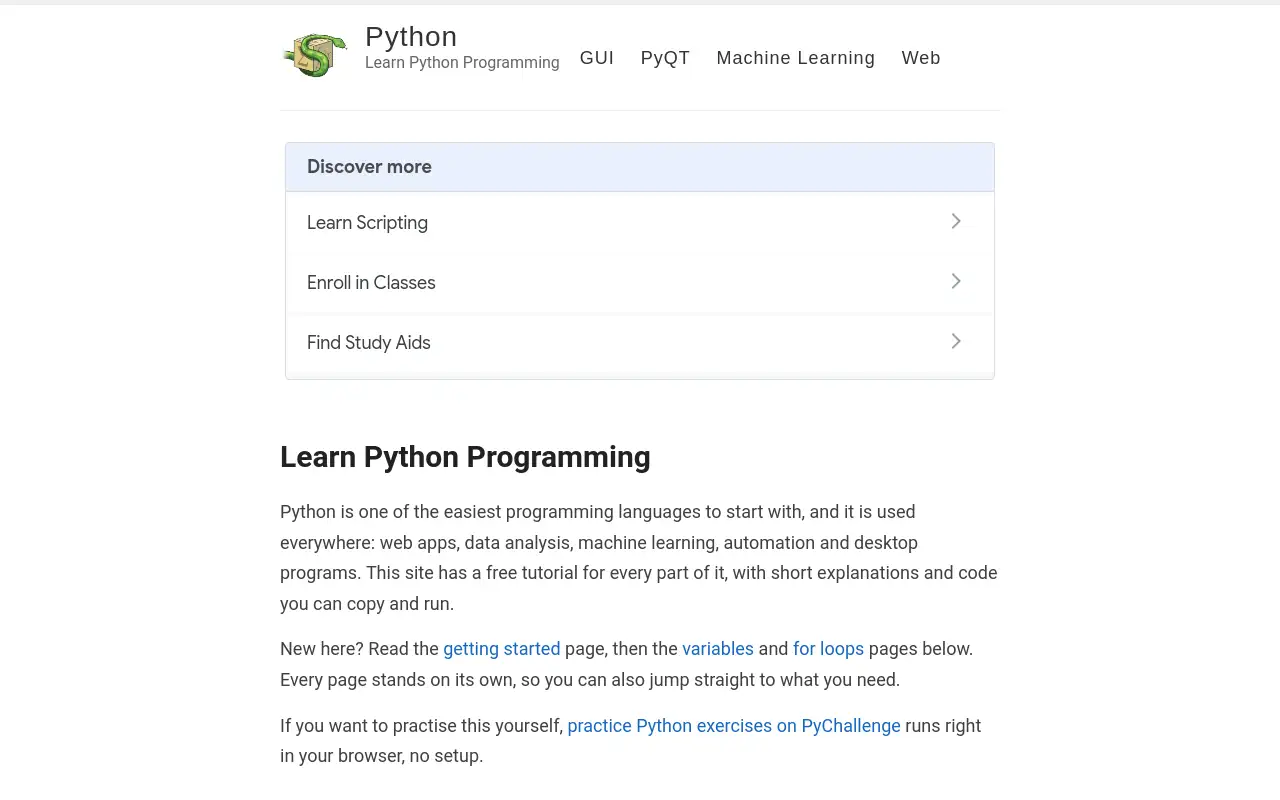Visit practice Python exercises on PyChallenge link
Viewport: 1280px width, 800px height.
click(x=734, y=726)
